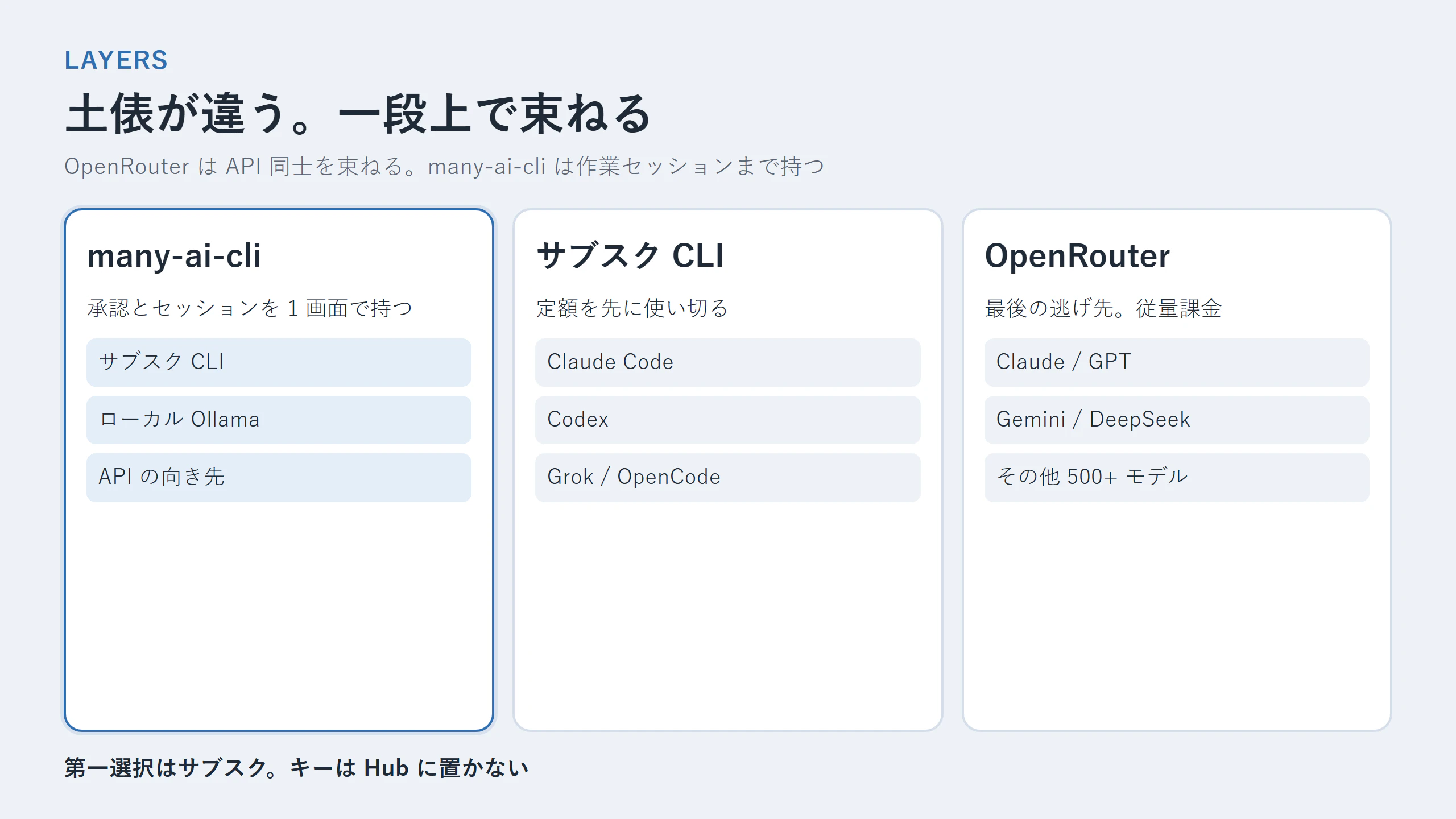Click the text 定額を先に使い切る

632,308
